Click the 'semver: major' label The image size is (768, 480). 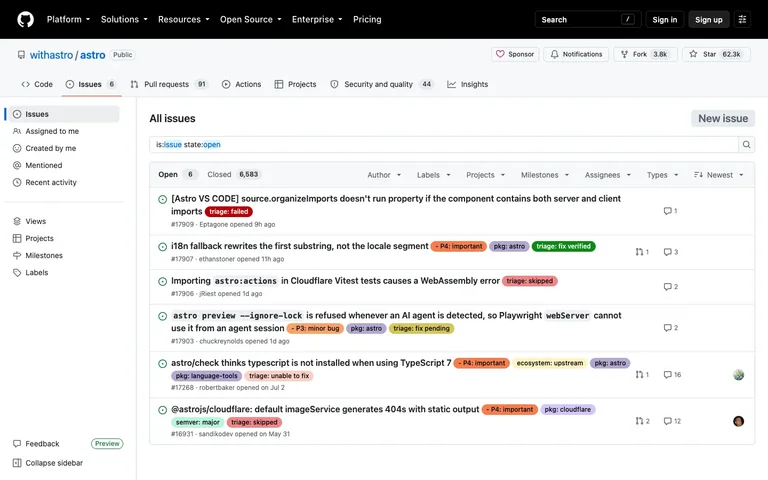pyautogui.click(x=197, y=422)
